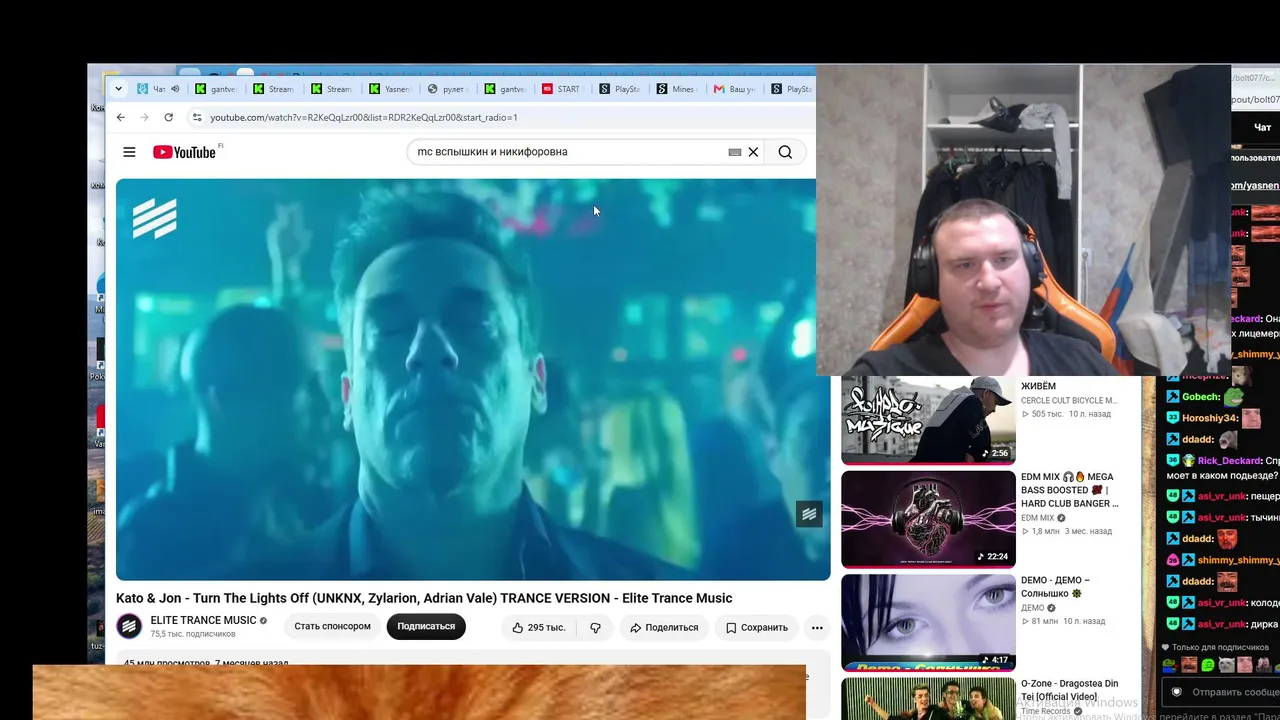Click the channel watermark icon in the video corner
The height and width of the screenshot is (720, 1280).
coord(809,514)
